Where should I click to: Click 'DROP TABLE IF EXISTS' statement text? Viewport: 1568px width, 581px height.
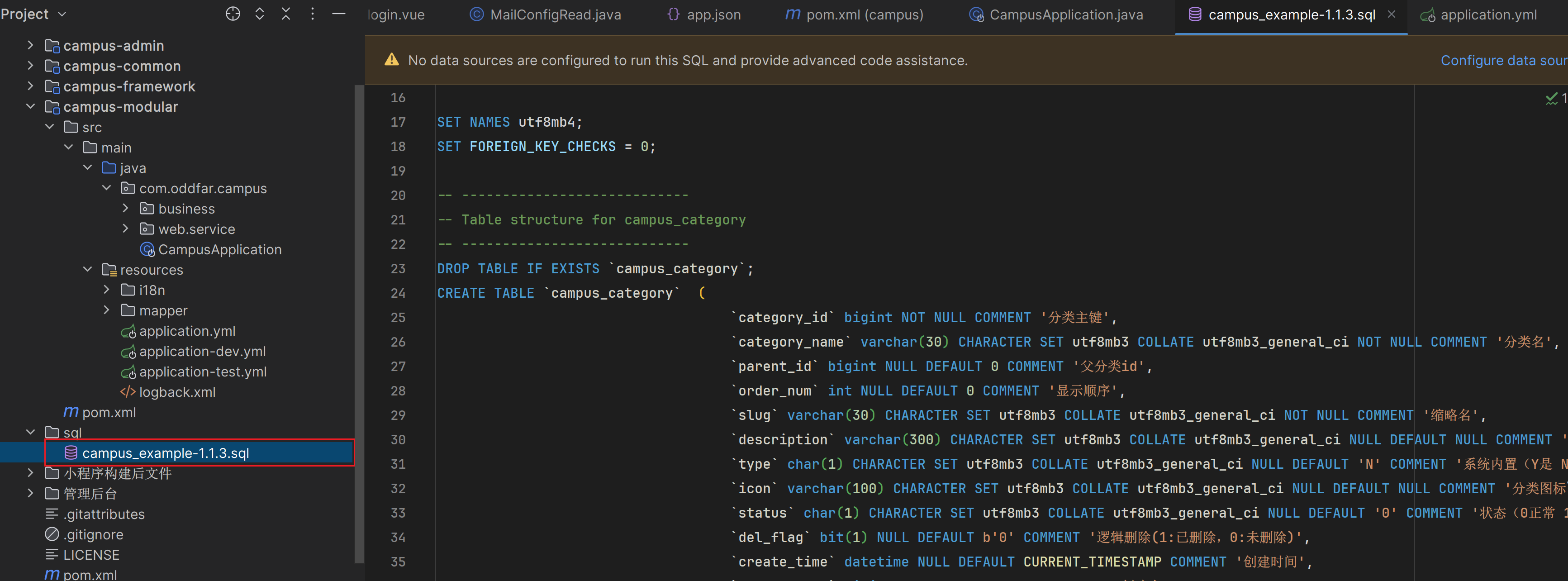tap(518, 269)
